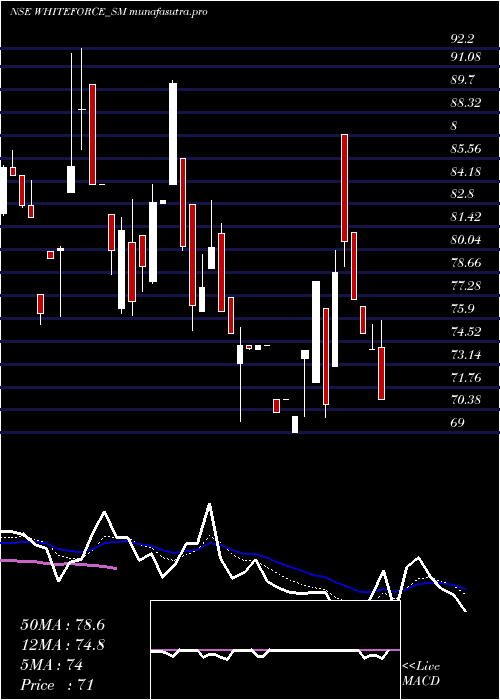Click the tallest peak of white indicator line

[209, 505]
